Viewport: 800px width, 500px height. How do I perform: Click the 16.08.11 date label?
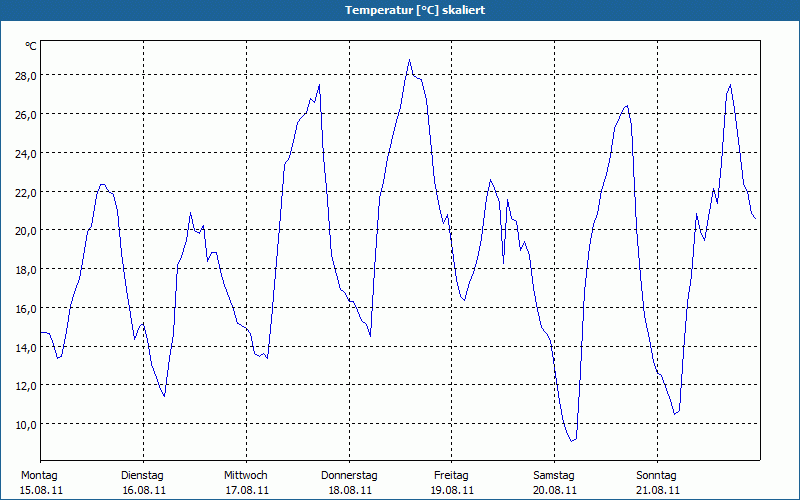click(x=144, y=491)
